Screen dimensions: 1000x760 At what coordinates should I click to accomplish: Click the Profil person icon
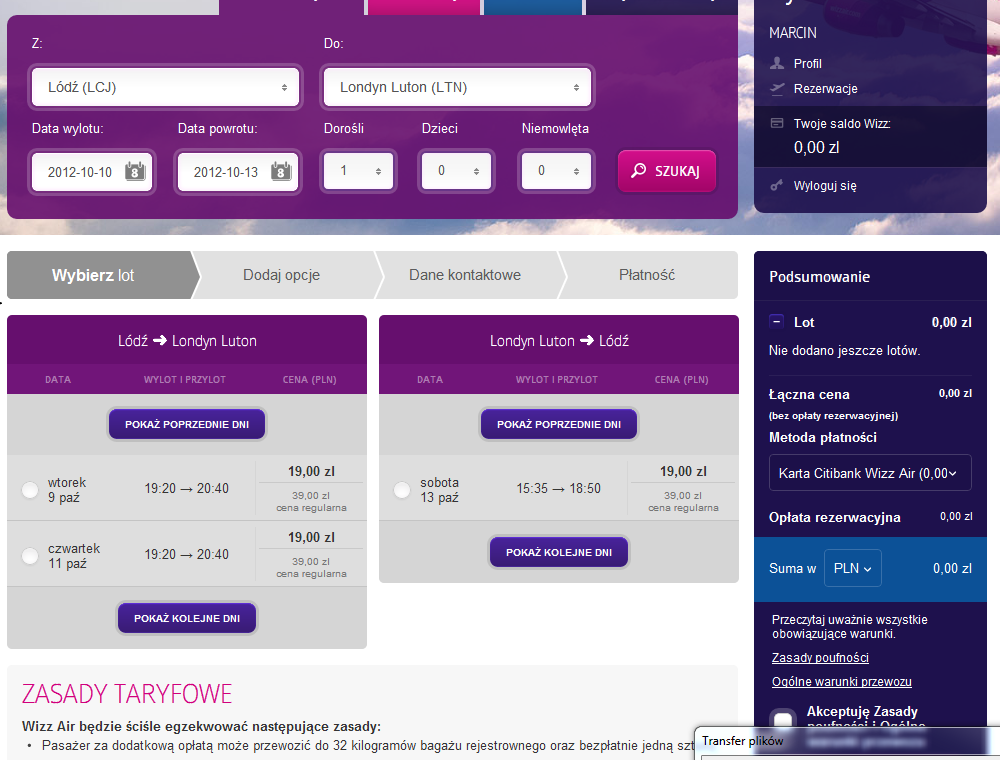click(777, 63)
